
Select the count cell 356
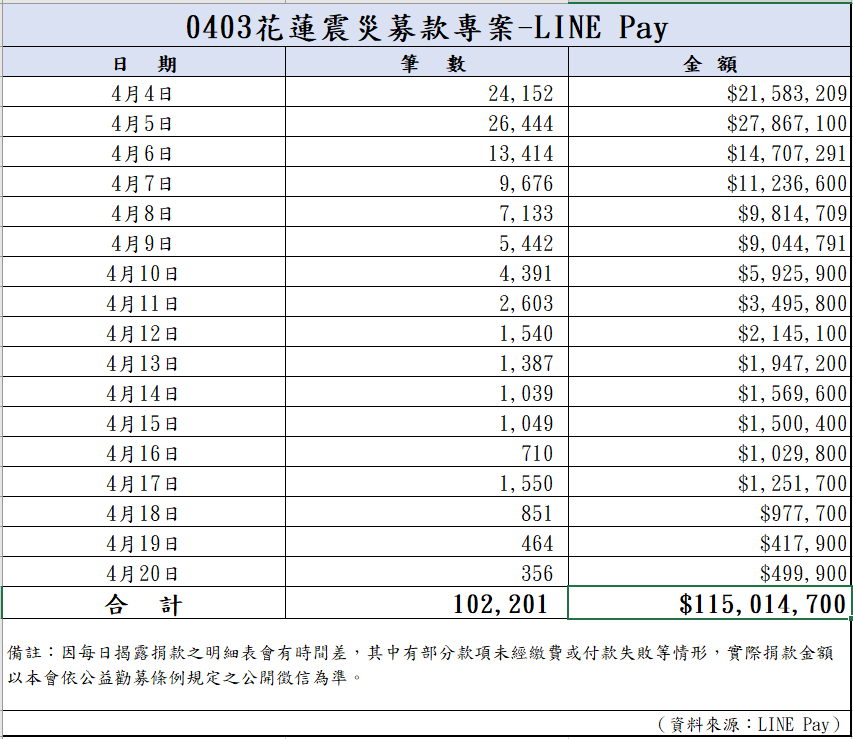427,571
